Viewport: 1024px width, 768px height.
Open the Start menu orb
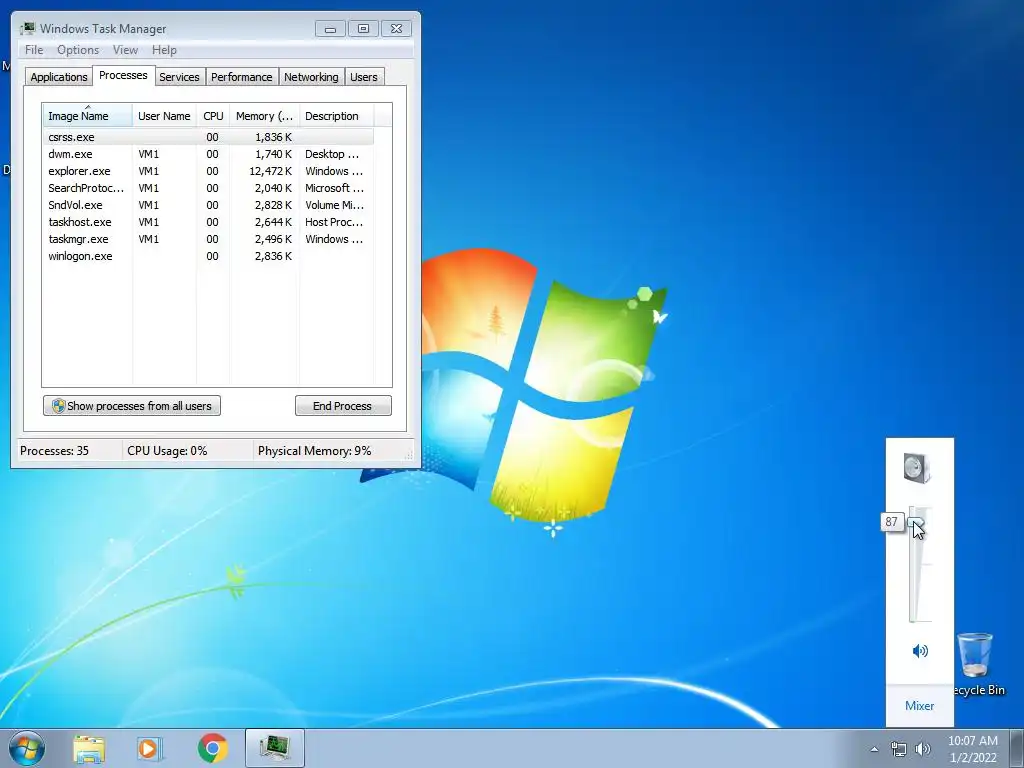(x=27, y=748)
